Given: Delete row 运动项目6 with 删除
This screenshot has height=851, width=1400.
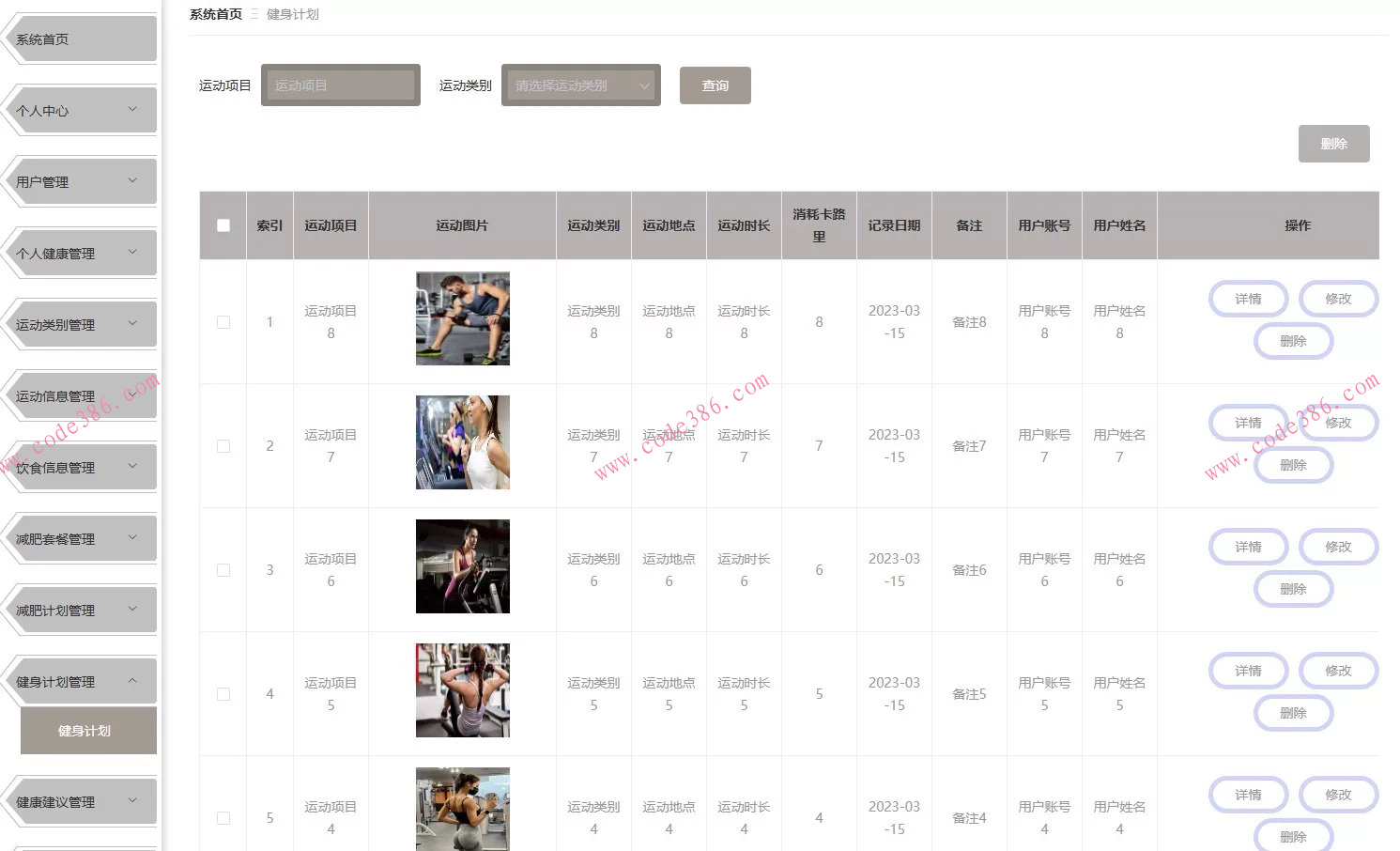Looking at the screenshot, I should 1294,589.
